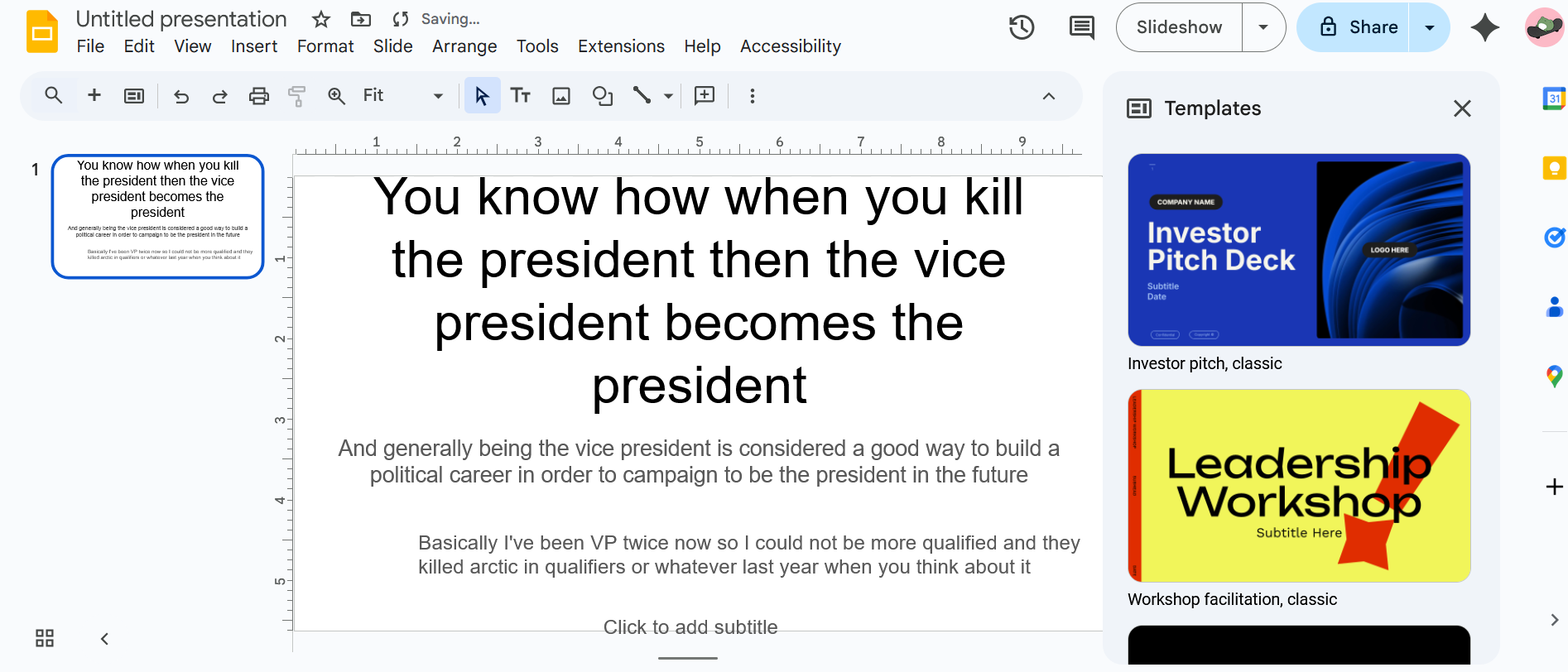The width and height of the screenshot is (1568, 672).
Task: Click the Paint format icon
Action: 296,96
